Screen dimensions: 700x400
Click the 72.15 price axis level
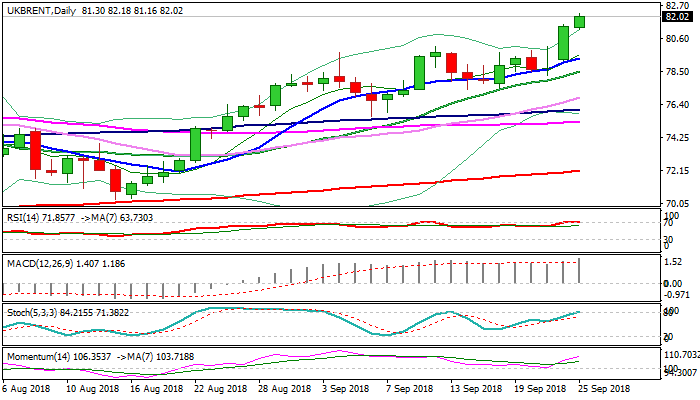click(x=679, y=171)
